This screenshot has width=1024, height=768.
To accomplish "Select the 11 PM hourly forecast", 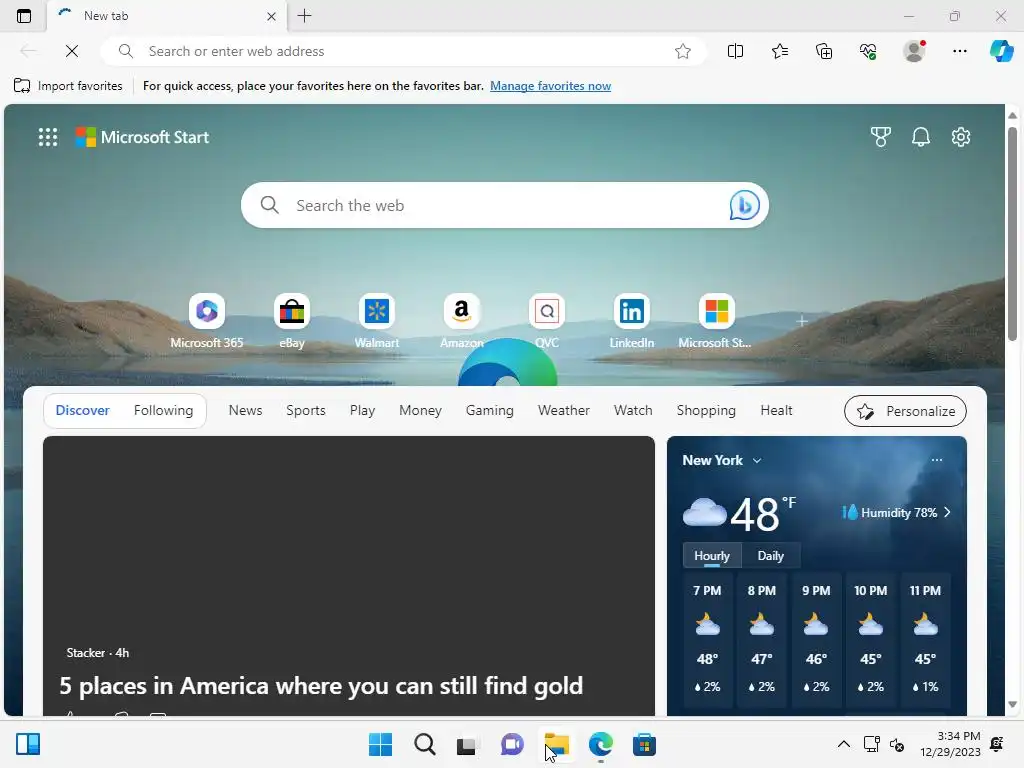I will (925, 639).
